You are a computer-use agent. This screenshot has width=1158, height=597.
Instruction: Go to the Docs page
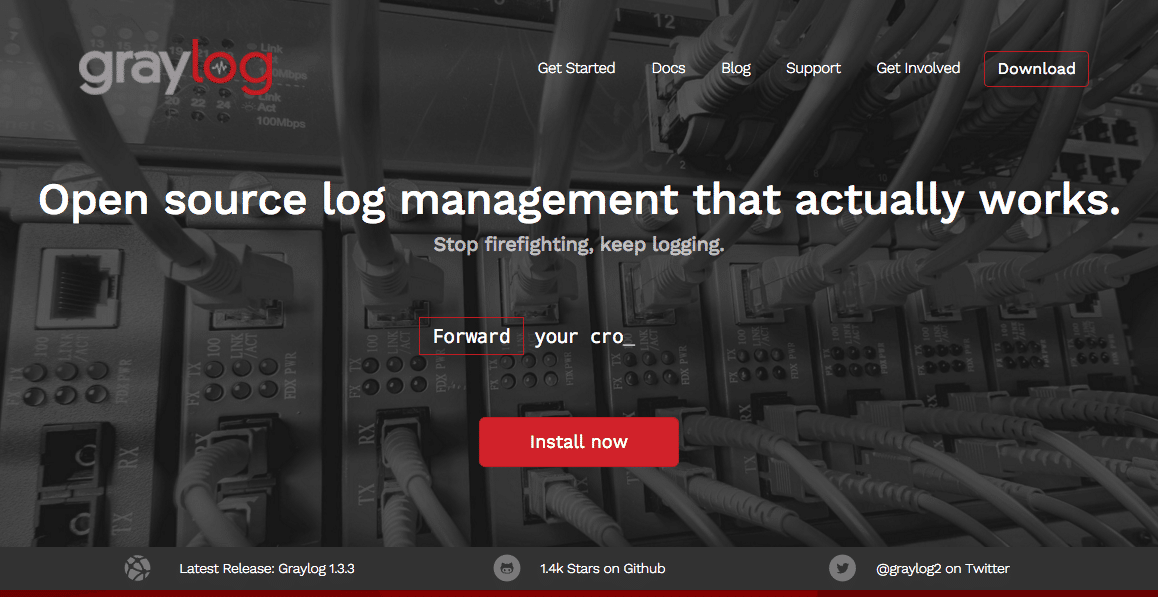point(668,68)
